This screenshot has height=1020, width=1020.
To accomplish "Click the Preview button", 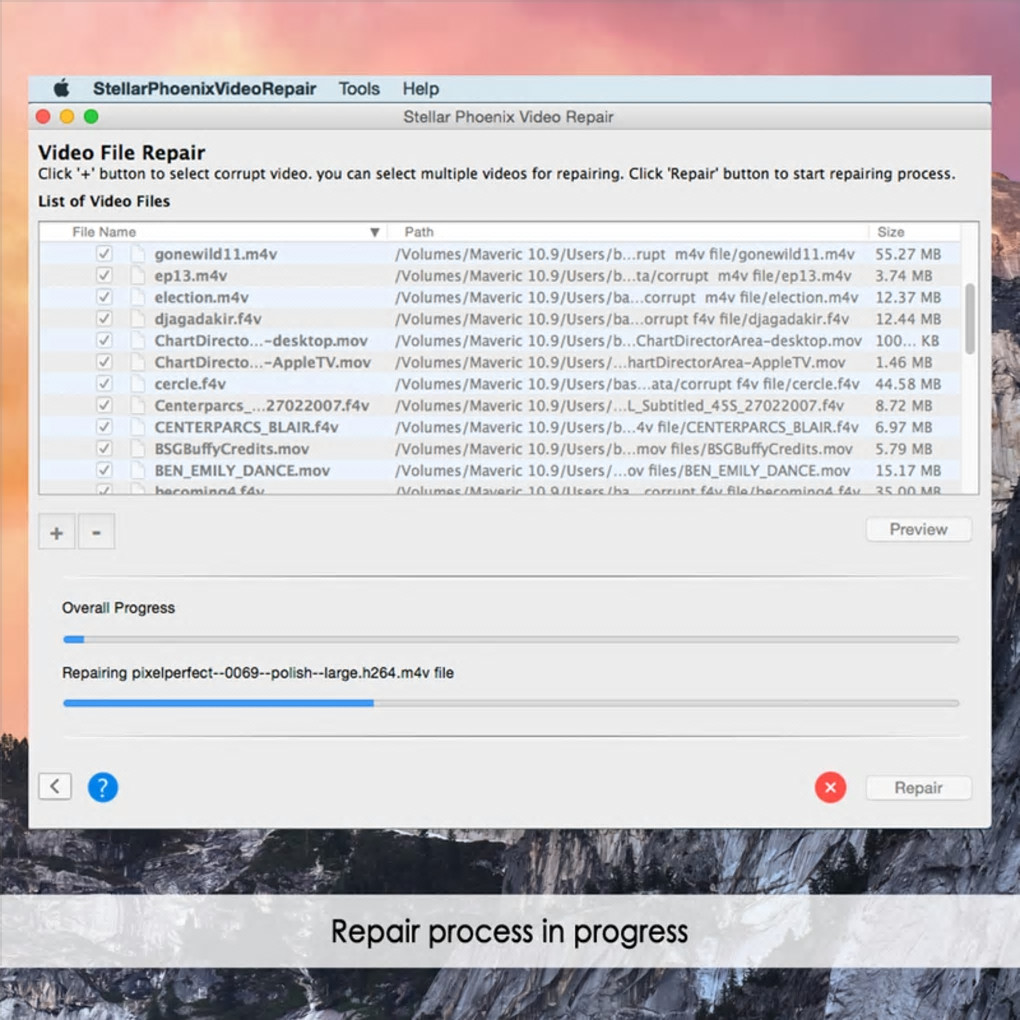I will point(919,530).
